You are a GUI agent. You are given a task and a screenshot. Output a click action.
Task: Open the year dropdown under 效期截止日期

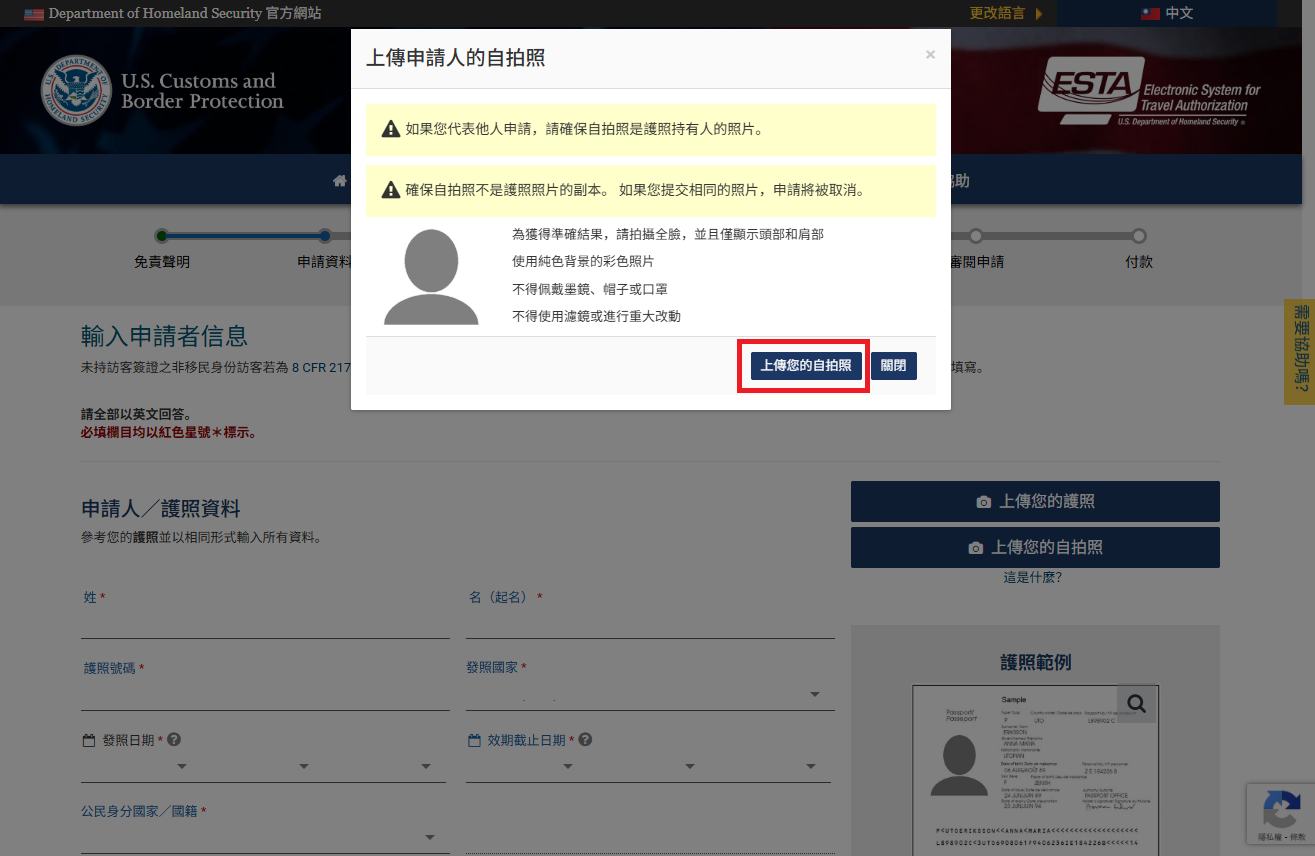[x=809, y=765]
